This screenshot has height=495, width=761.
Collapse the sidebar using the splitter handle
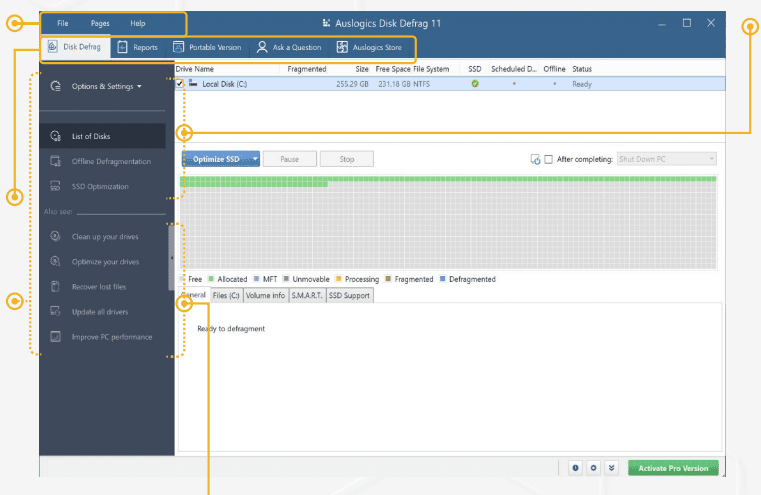171,258
